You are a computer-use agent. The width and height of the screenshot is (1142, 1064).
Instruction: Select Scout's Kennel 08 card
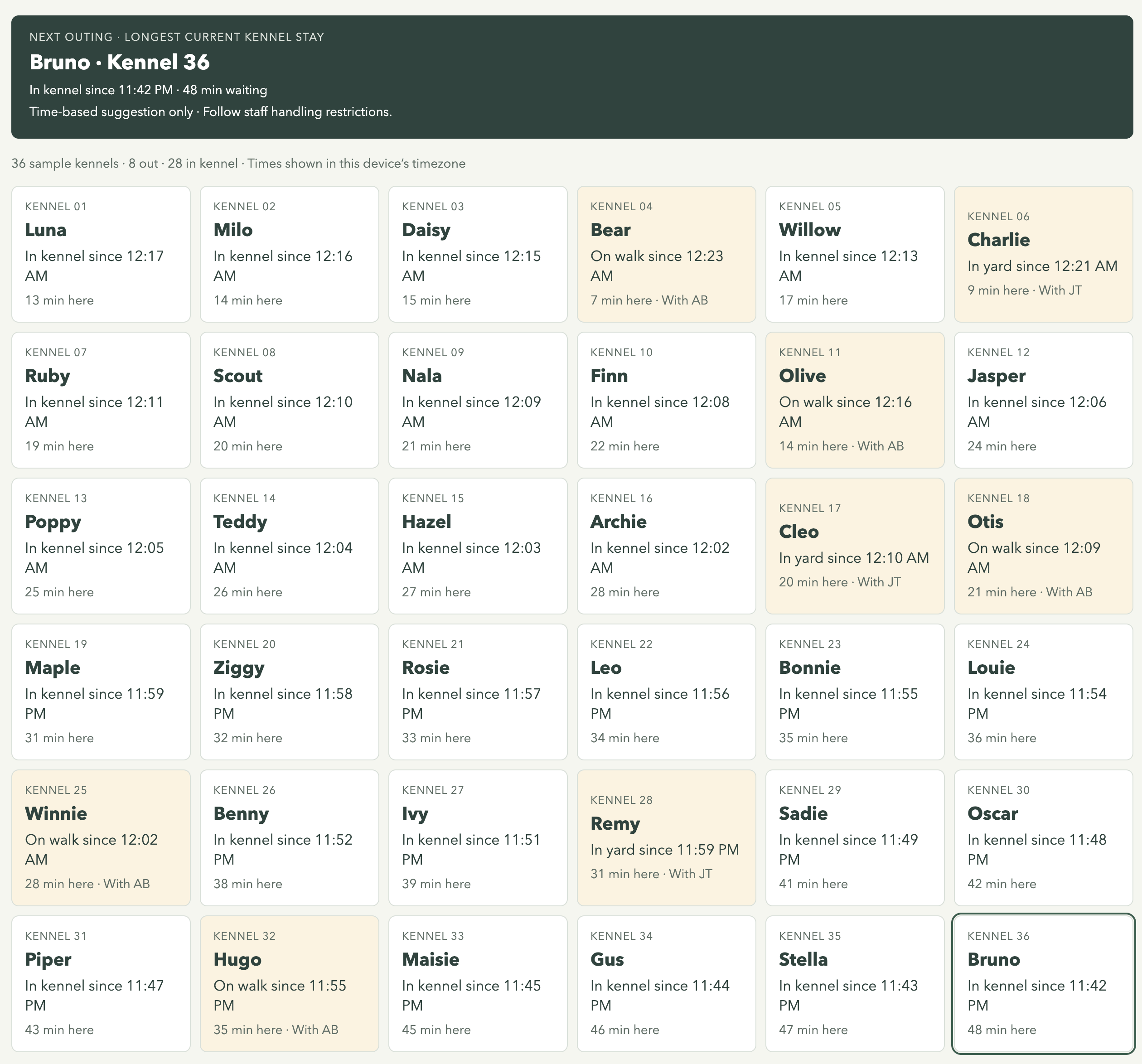click(290, 400)
